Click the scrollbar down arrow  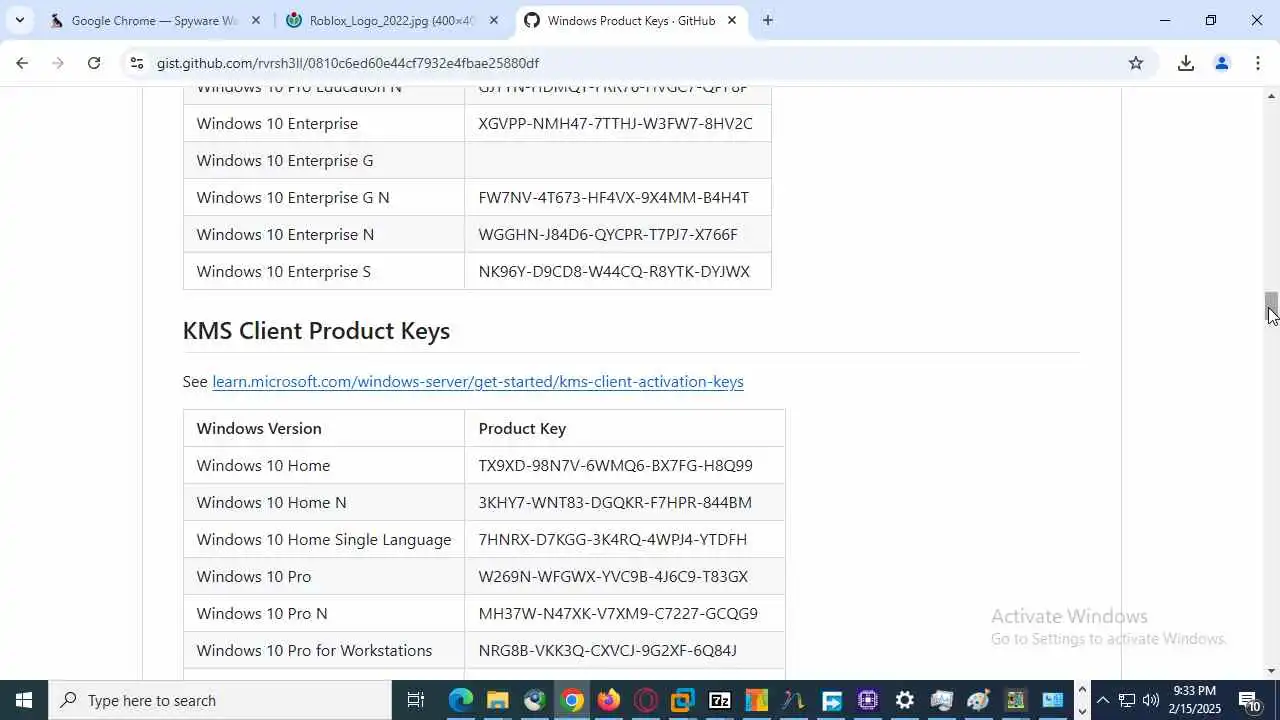tap(1271, 671)
